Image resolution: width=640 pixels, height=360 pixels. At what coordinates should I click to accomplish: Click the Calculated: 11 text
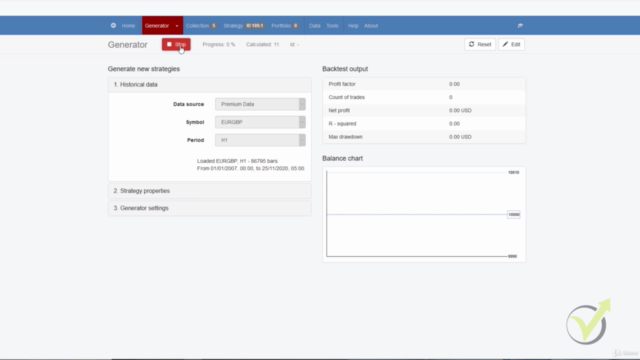[262, 44]
